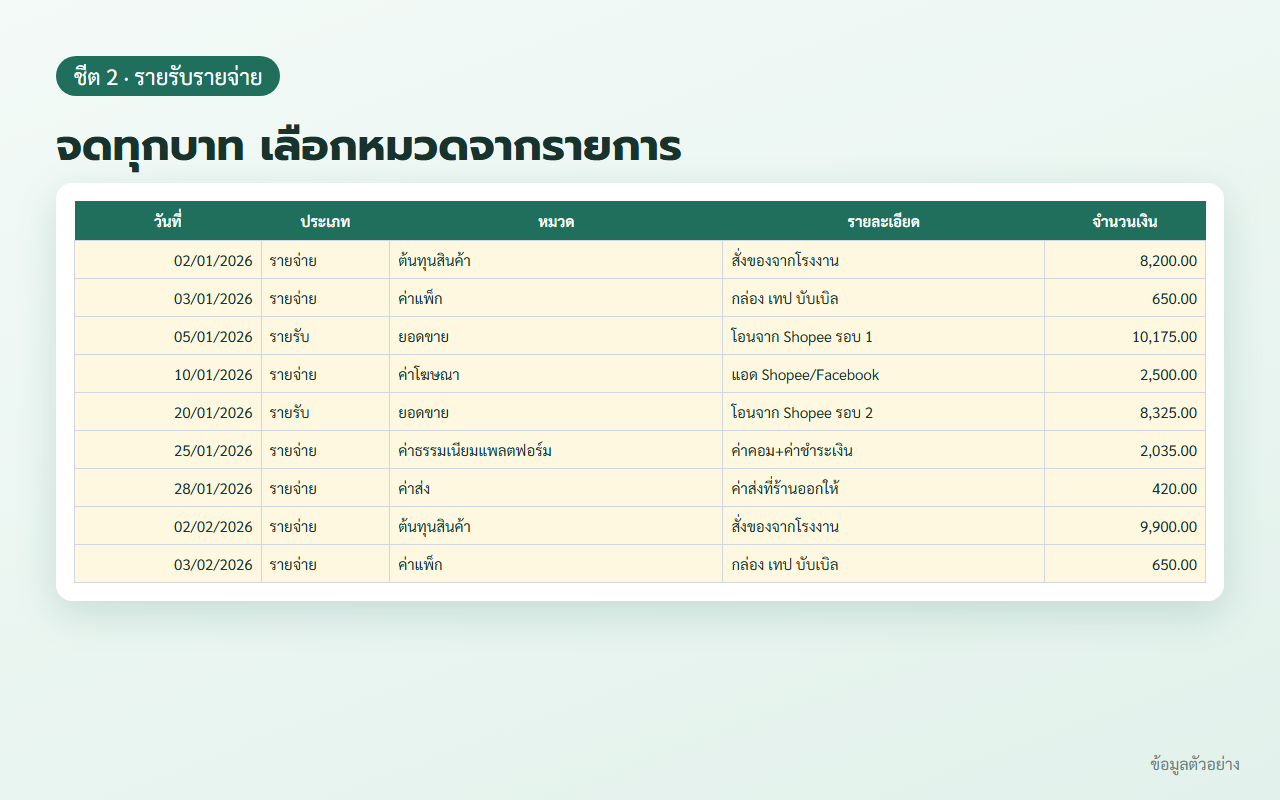The height and width of the screenshot is (800, 1280).
Task: Click the date cell 02/02/2026
Action: coord(168,526)
